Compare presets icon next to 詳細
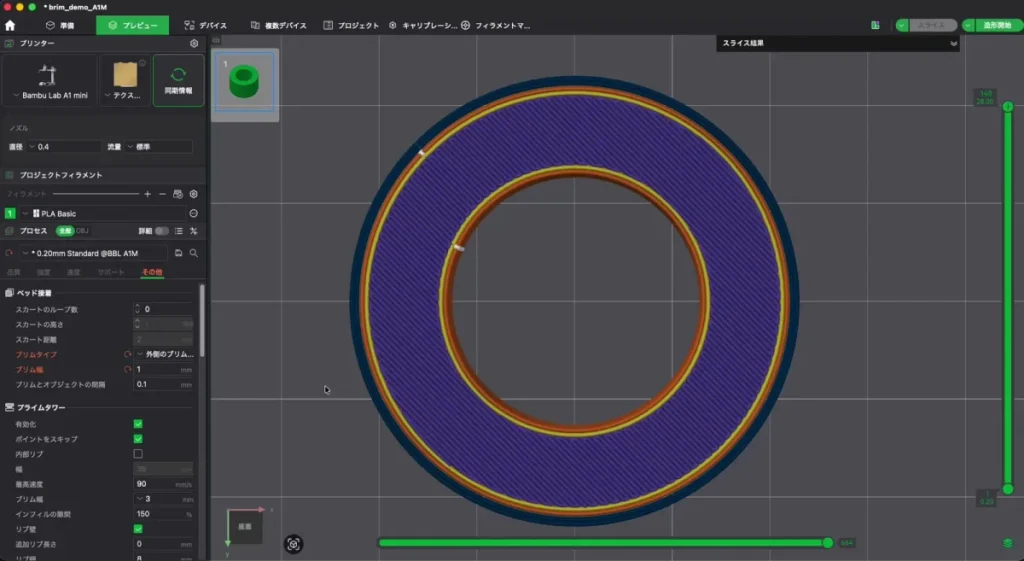Screen dimensions: 1024x561 click(193, 231)
